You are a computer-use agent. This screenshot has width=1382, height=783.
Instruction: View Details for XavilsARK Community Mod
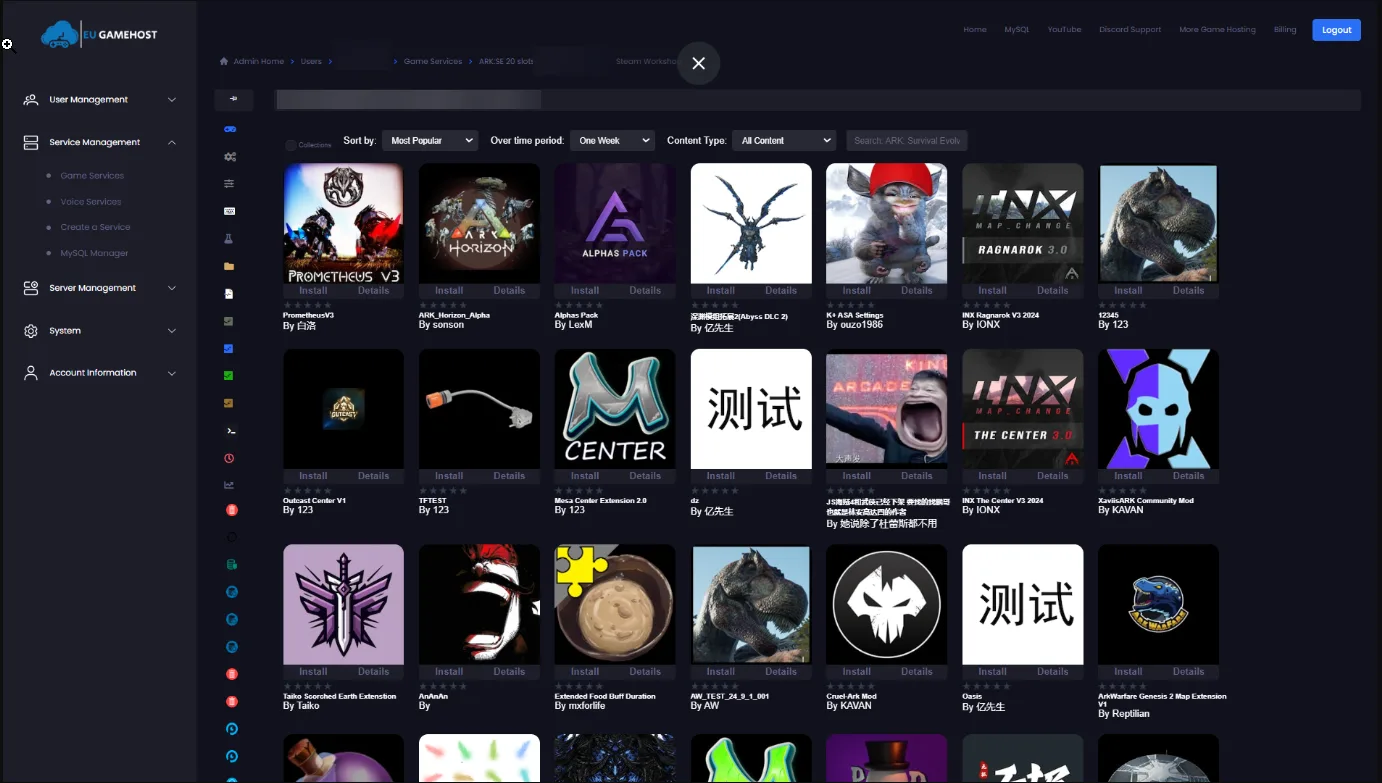click(x=1188, y=476)
